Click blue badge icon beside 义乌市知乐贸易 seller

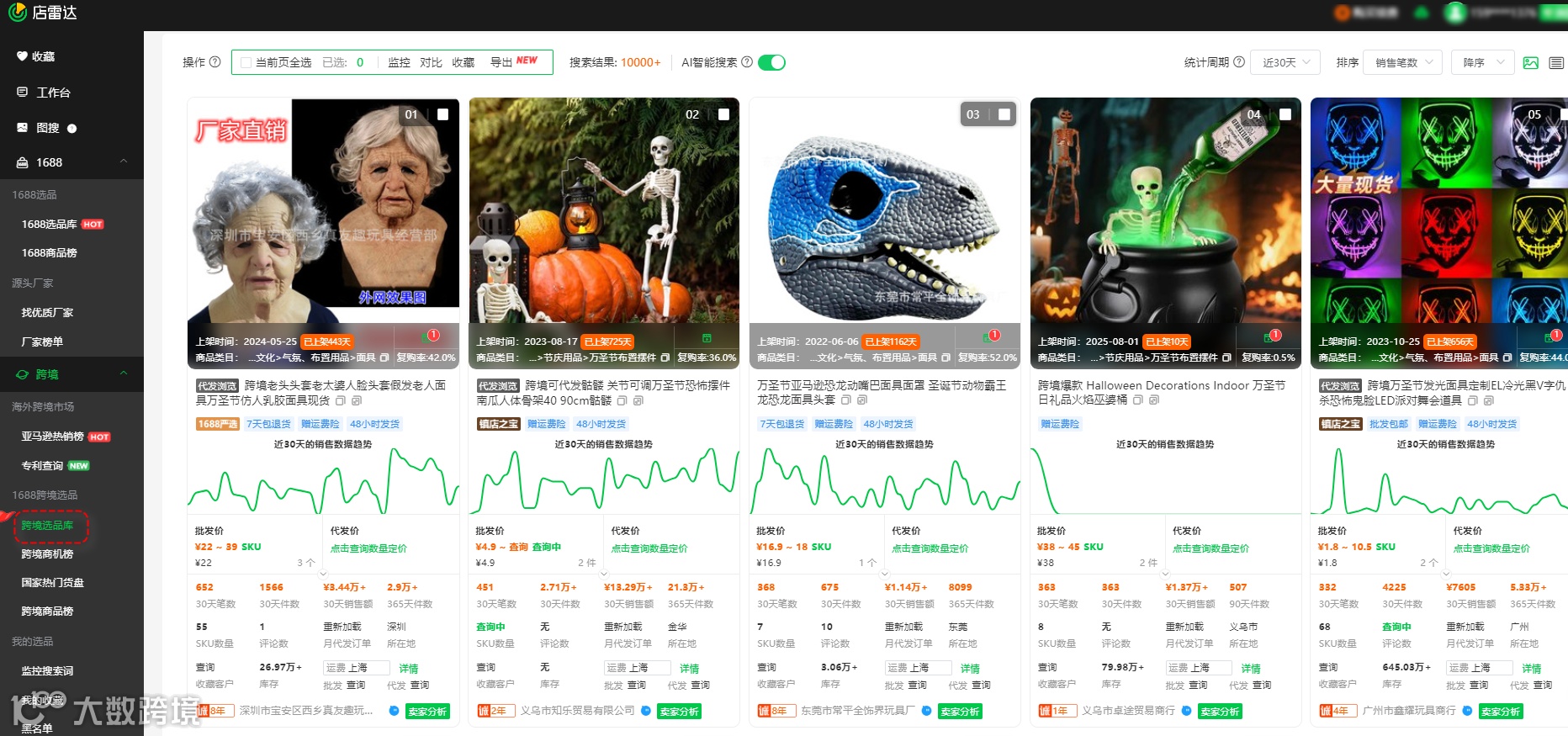tap(646, 711)
